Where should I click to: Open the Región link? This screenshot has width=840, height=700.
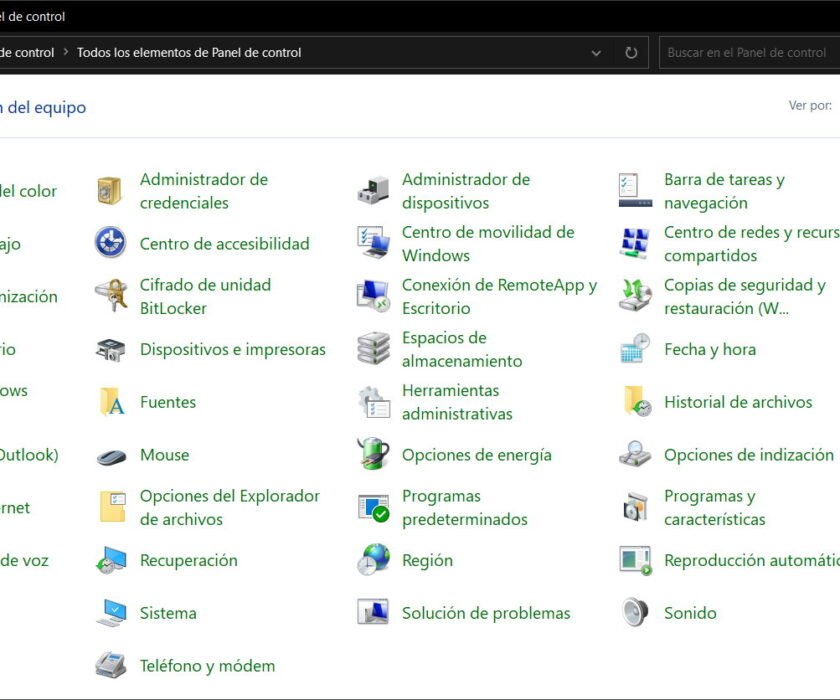(x=427, y=560)
